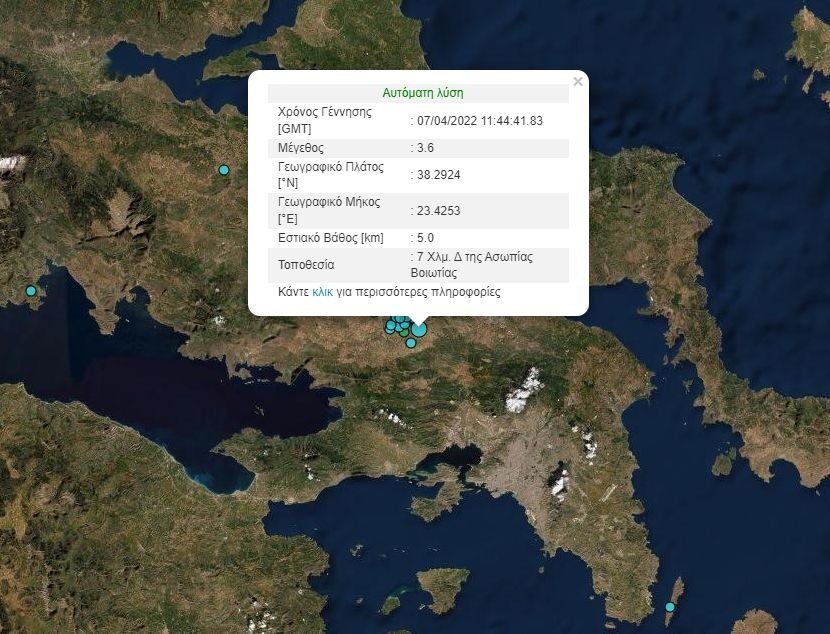The image size is (830, 634).
Task: Click the longitude value 23.4253
Action: tap(438, 211)
